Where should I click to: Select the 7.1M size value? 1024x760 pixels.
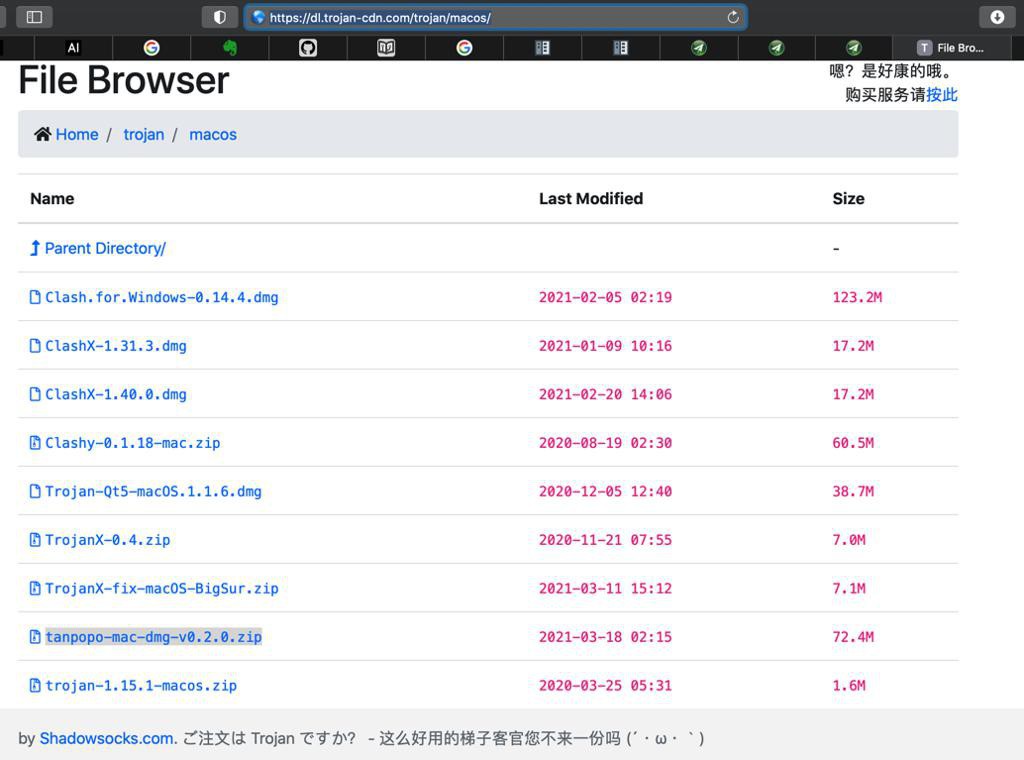point(849,589)
